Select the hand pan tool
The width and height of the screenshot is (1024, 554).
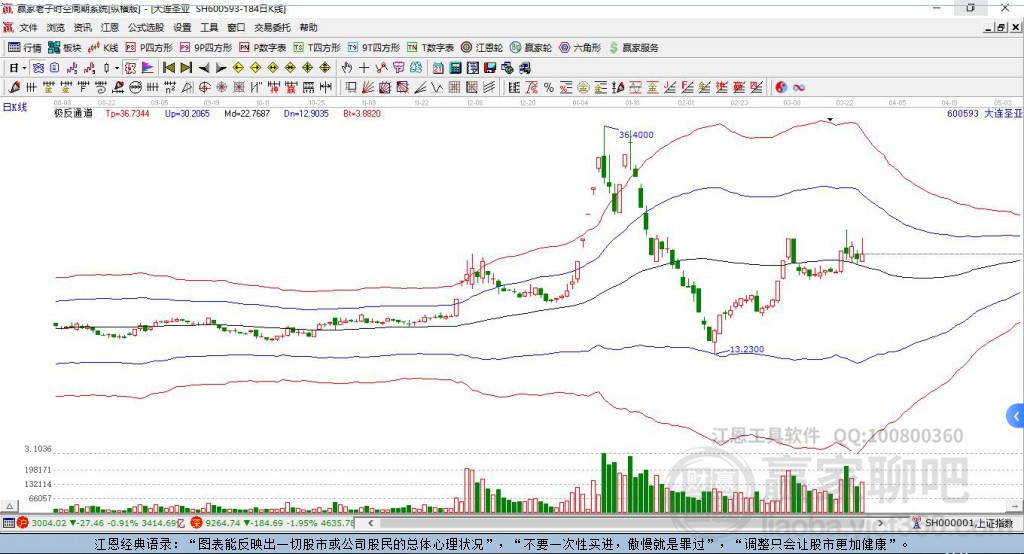[x=346, y=68]
